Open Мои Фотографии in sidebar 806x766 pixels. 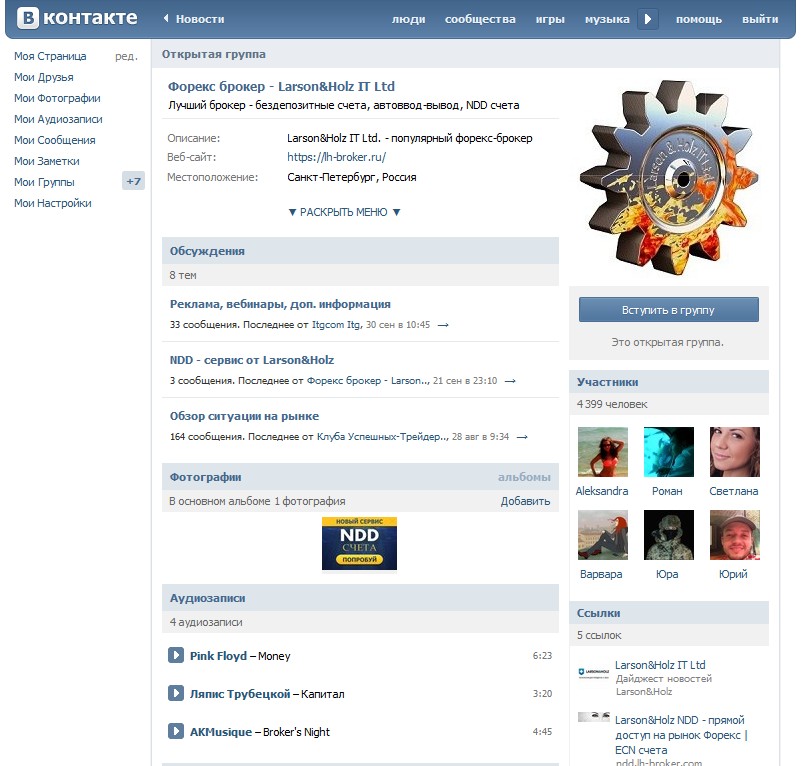tap(57, 98)
